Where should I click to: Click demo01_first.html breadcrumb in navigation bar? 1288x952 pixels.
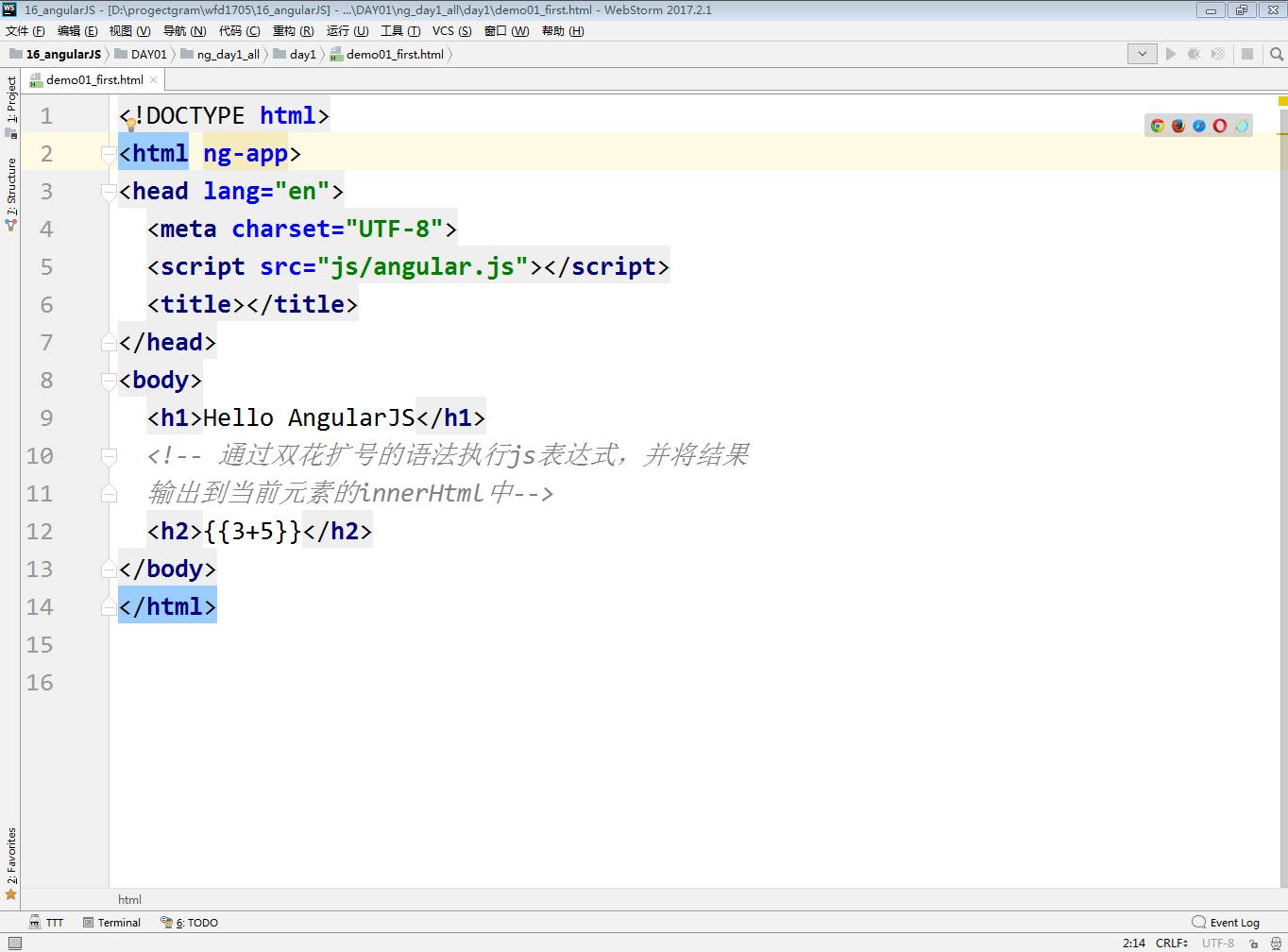[387, 55]
